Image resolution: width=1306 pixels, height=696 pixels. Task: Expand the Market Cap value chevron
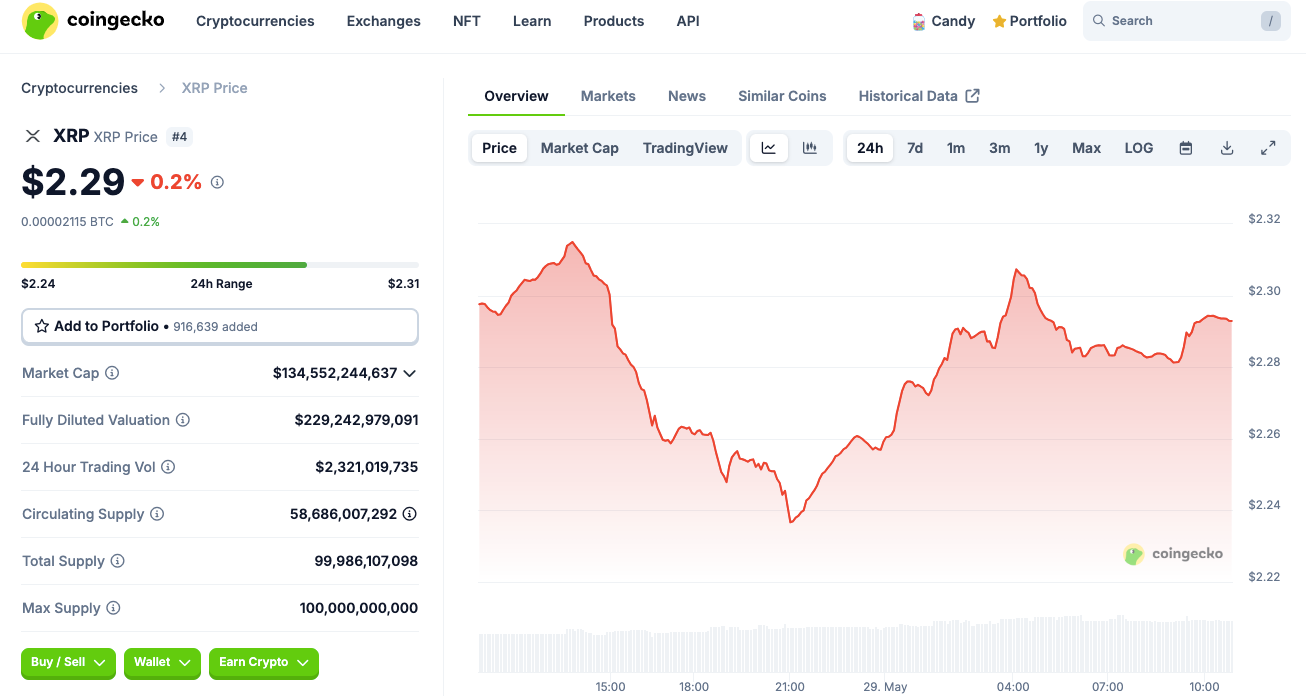coord(409,373)
